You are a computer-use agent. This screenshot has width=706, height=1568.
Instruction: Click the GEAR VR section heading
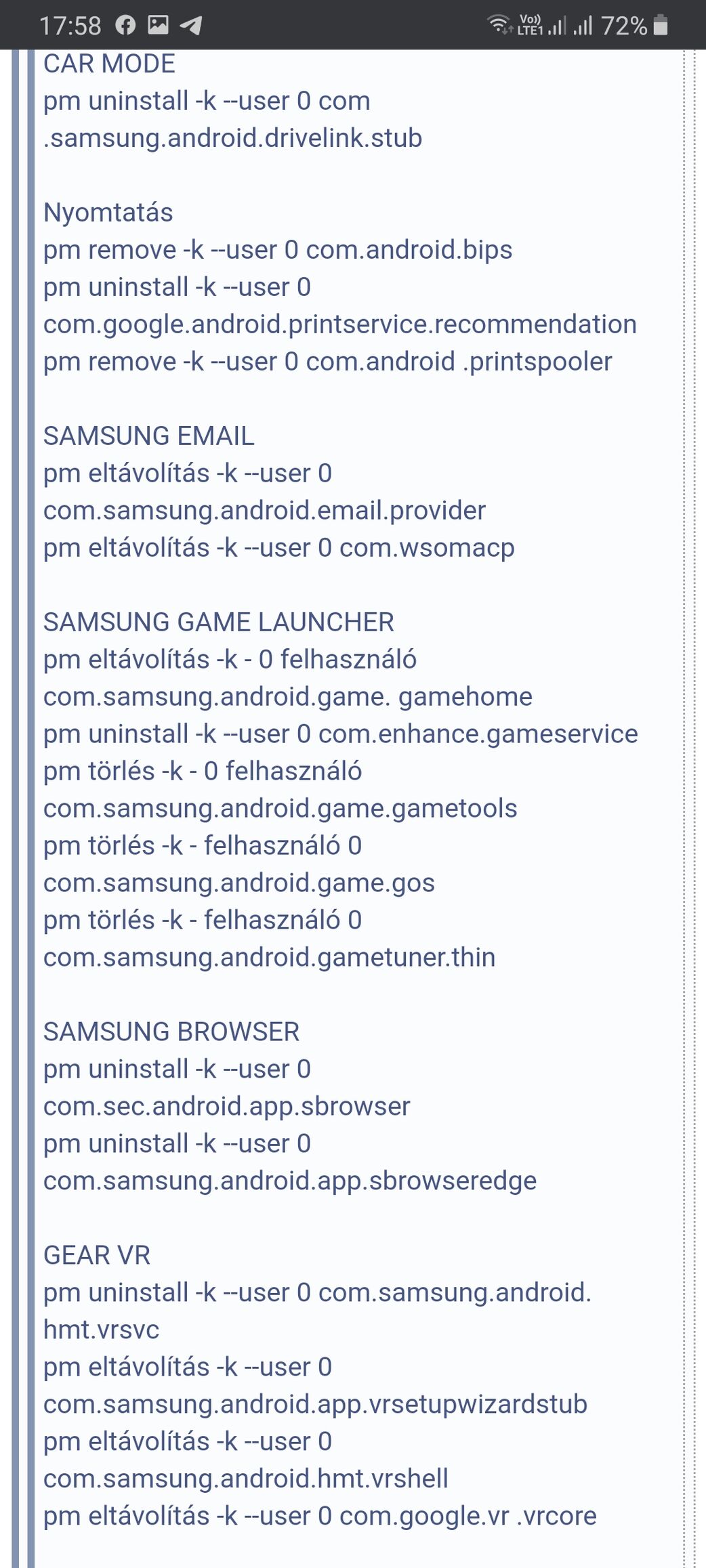pos(97,1256)
